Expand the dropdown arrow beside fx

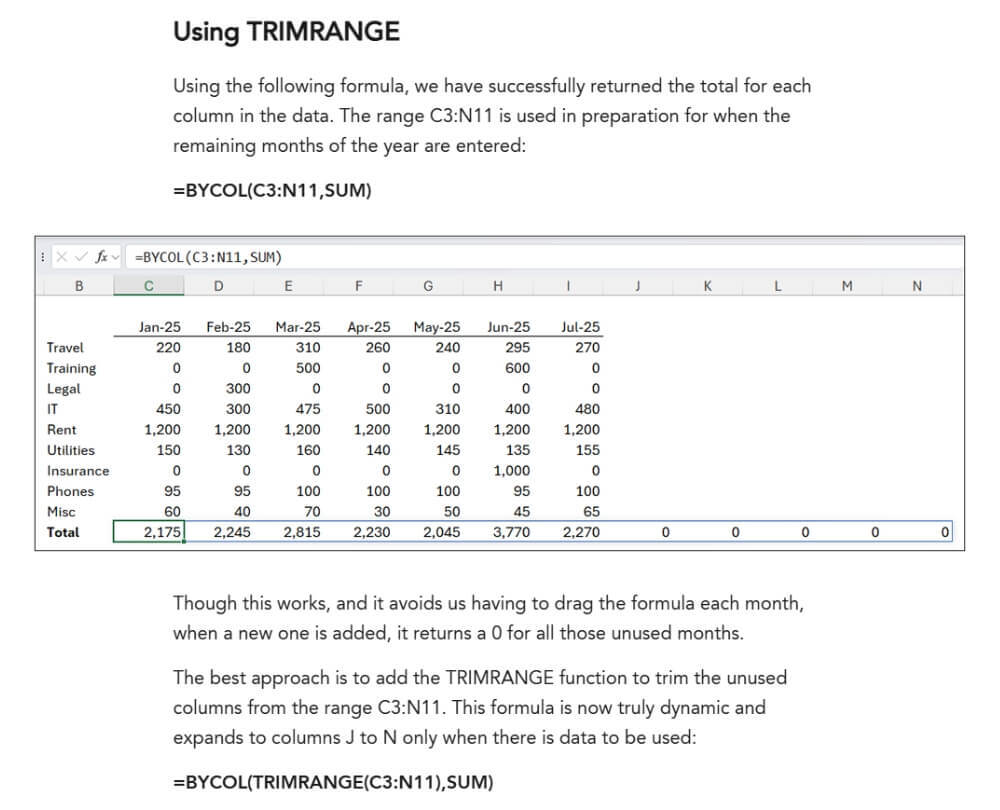coord(115,258)
